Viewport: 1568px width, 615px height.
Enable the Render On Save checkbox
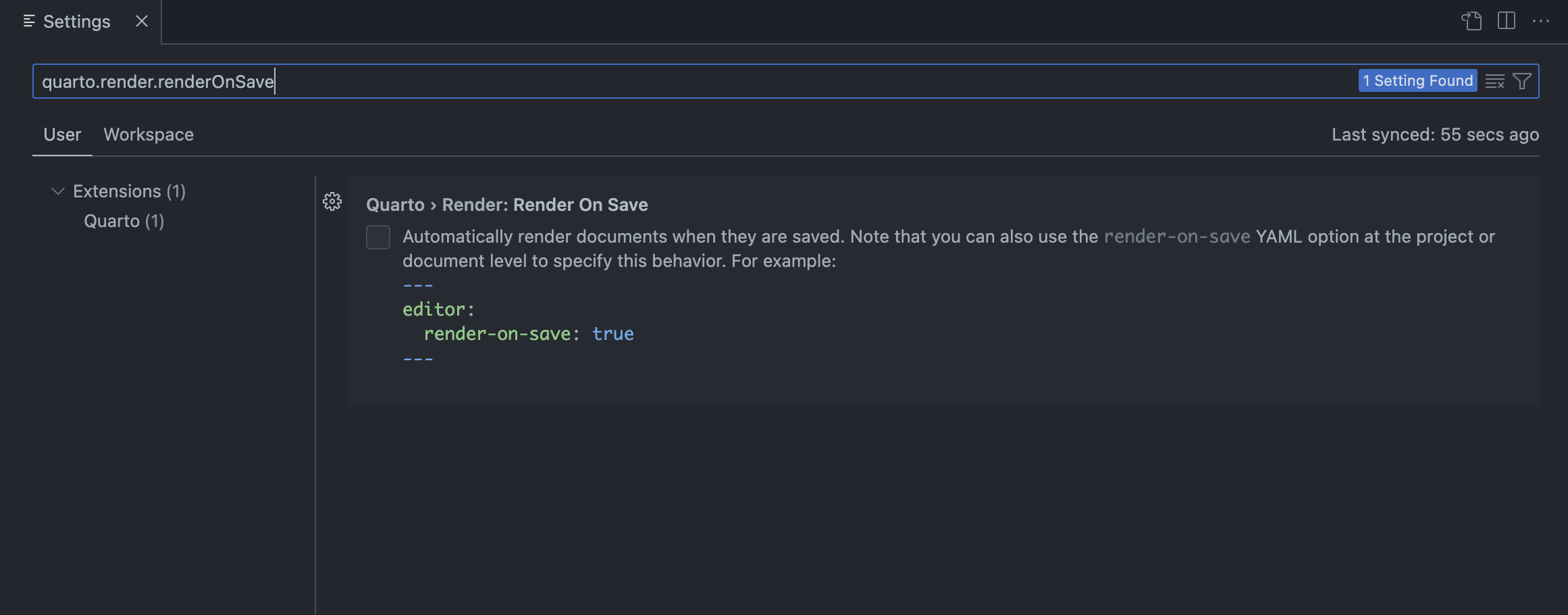[378, 237]
